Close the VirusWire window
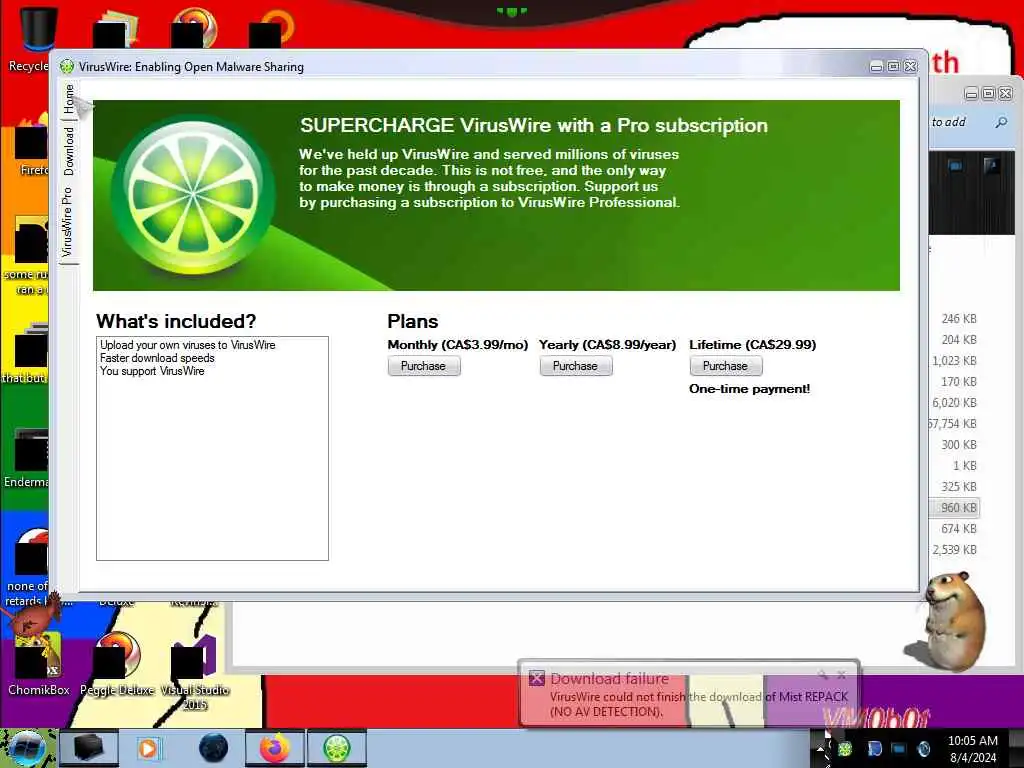The image size is (1024, 768). 910,67
